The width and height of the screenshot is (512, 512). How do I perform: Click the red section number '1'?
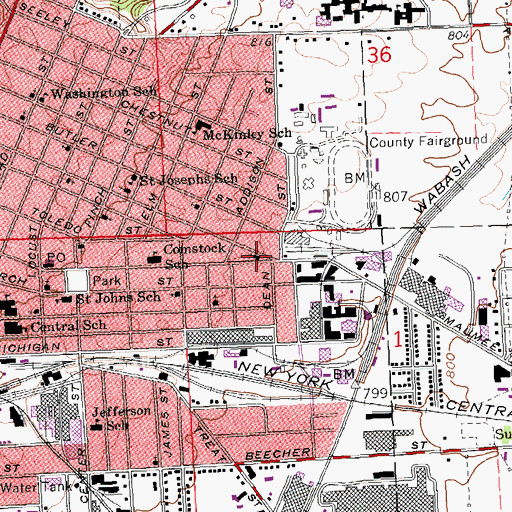(398, 340)
